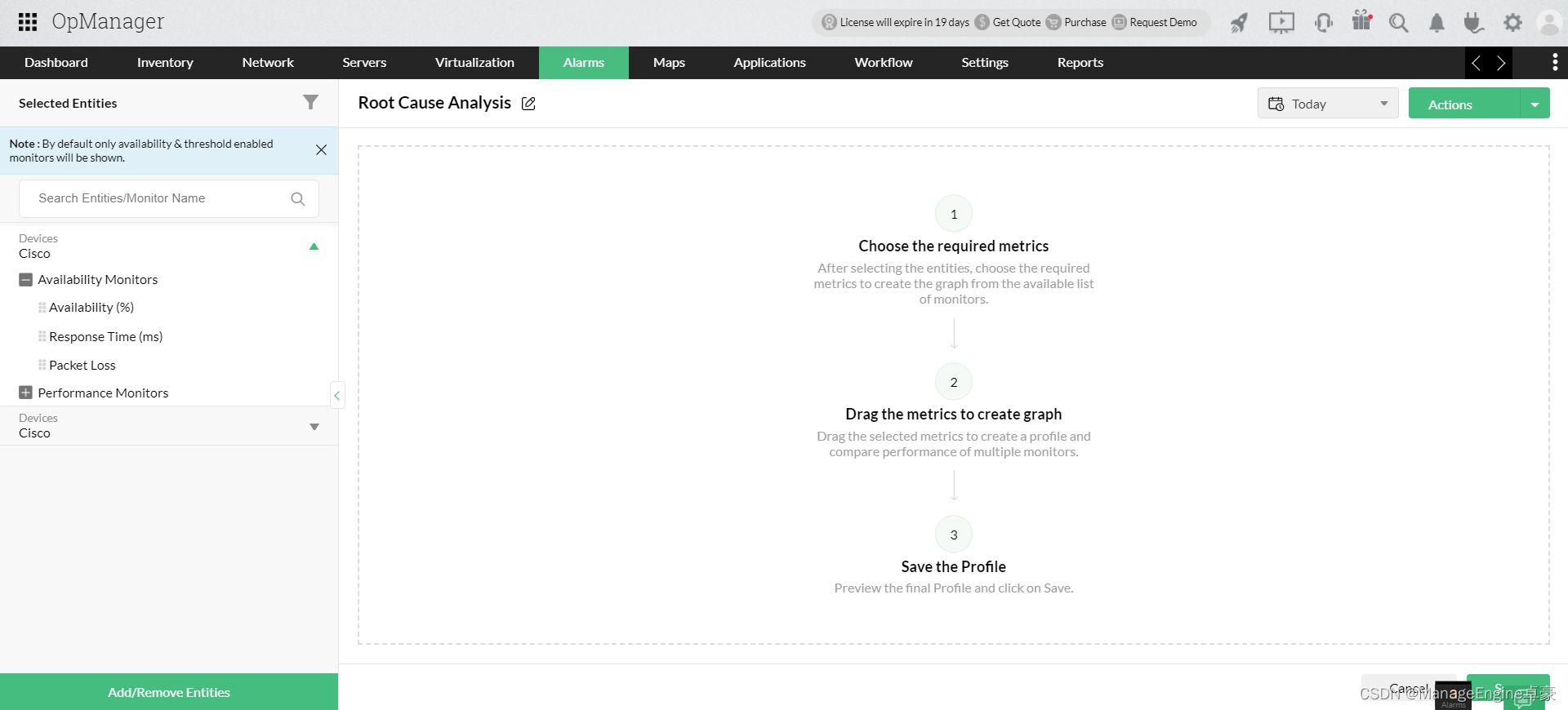Go to the Dashboard tab
Screen dimensions: 1568x710
point(56,62)
